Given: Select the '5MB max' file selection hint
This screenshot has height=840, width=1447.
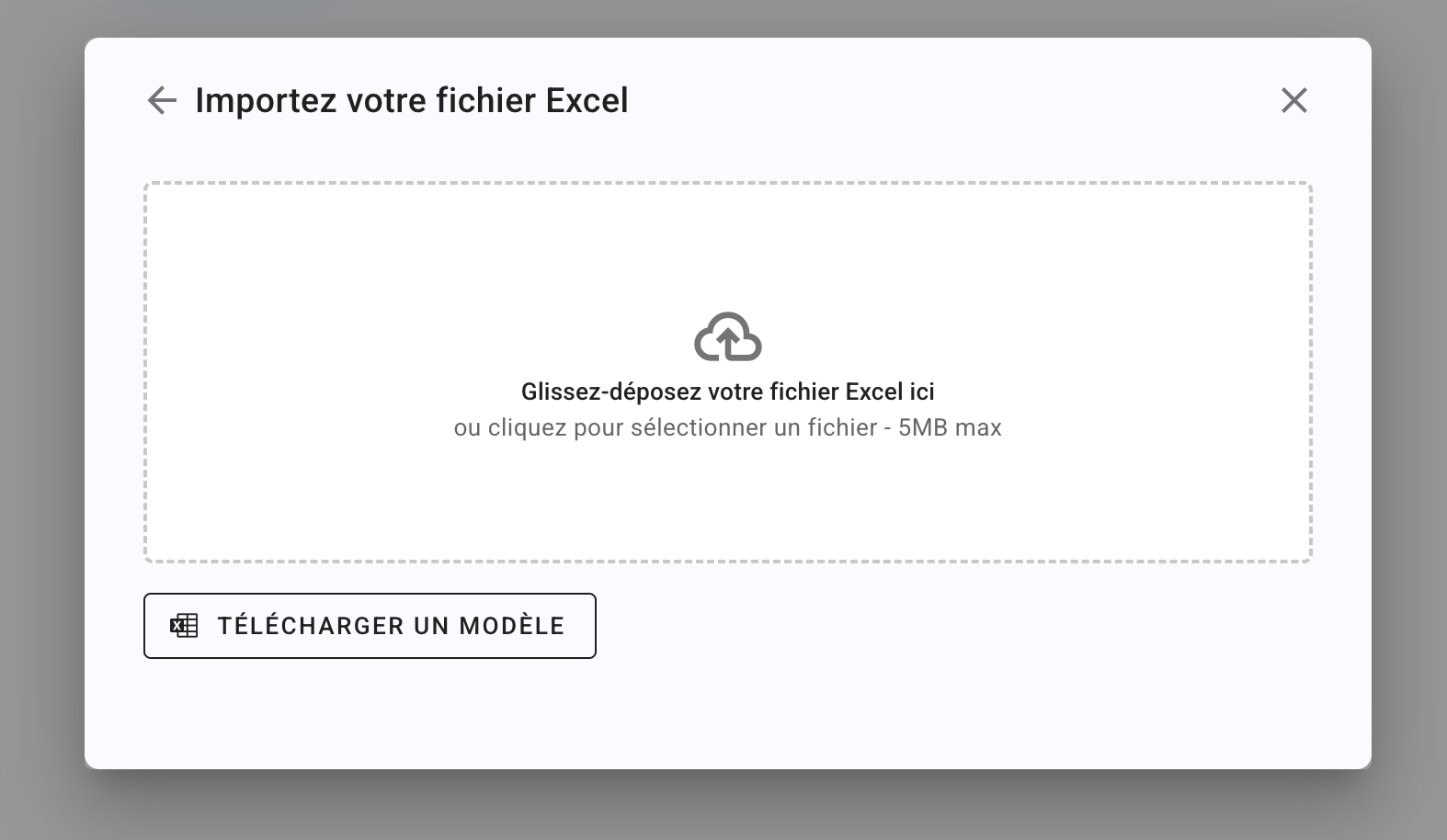Looking at the screenshot, I should (x=950, y=427).
